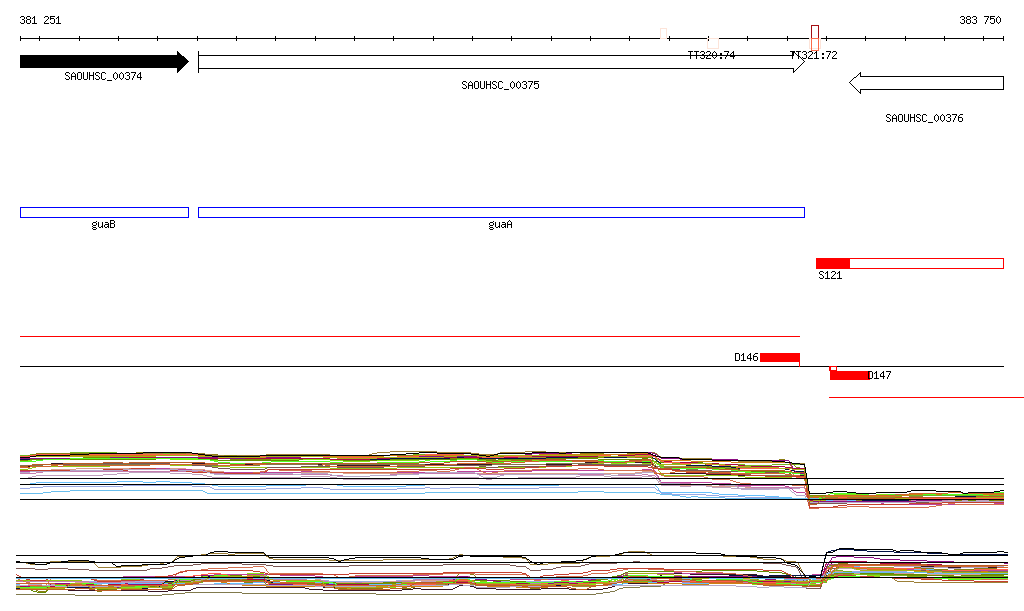Click the start coordinate 381 251
Viewport: 1024px width, 611px height.
[40, 20]
